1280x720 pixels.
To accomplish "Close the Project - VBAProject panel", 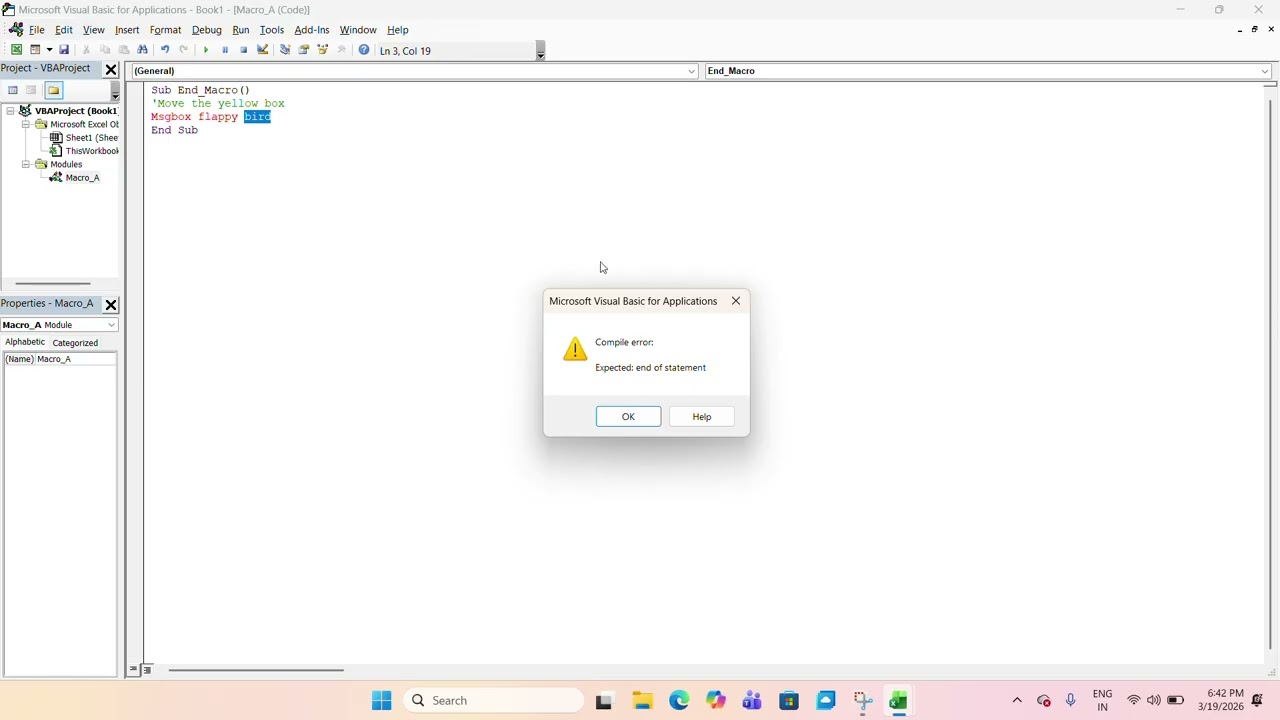I will tap(111, 69).
